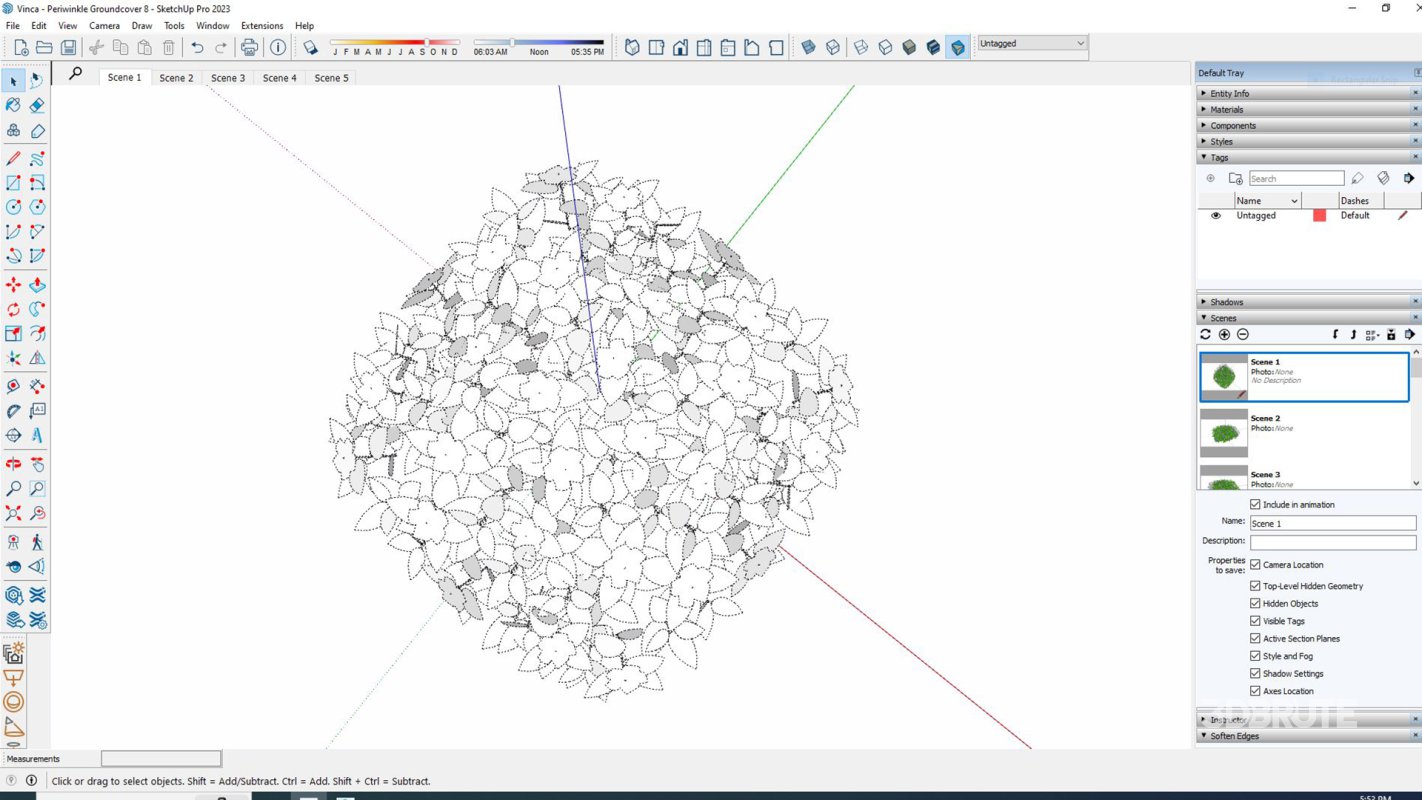This screenshot has height=800, width=1422.
Task: Choose the Walk tool
Action: (x=37, y=542)
